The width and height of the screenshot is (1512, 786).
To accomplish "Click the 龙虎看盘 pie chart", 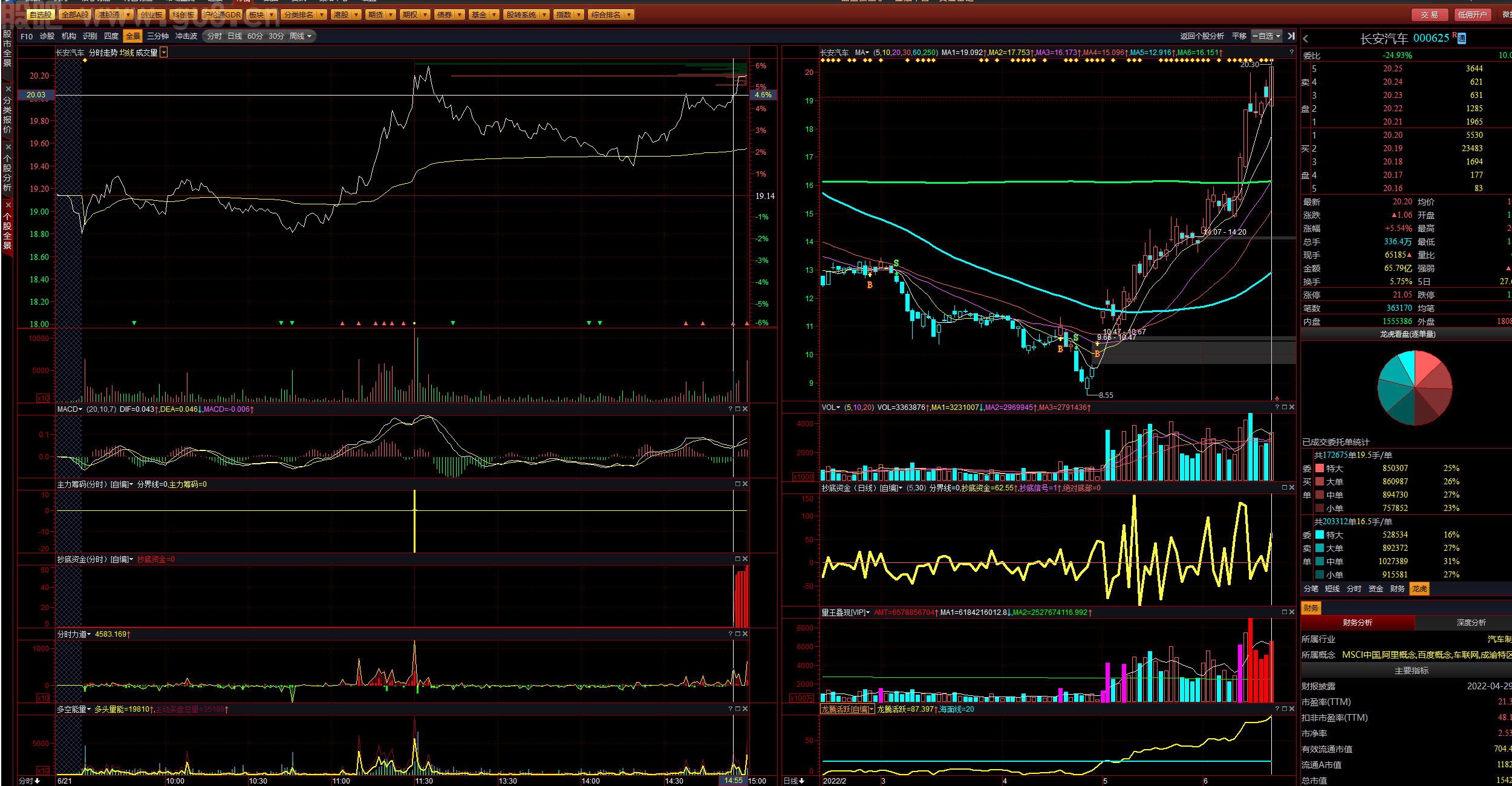I will click(1415, 388).
